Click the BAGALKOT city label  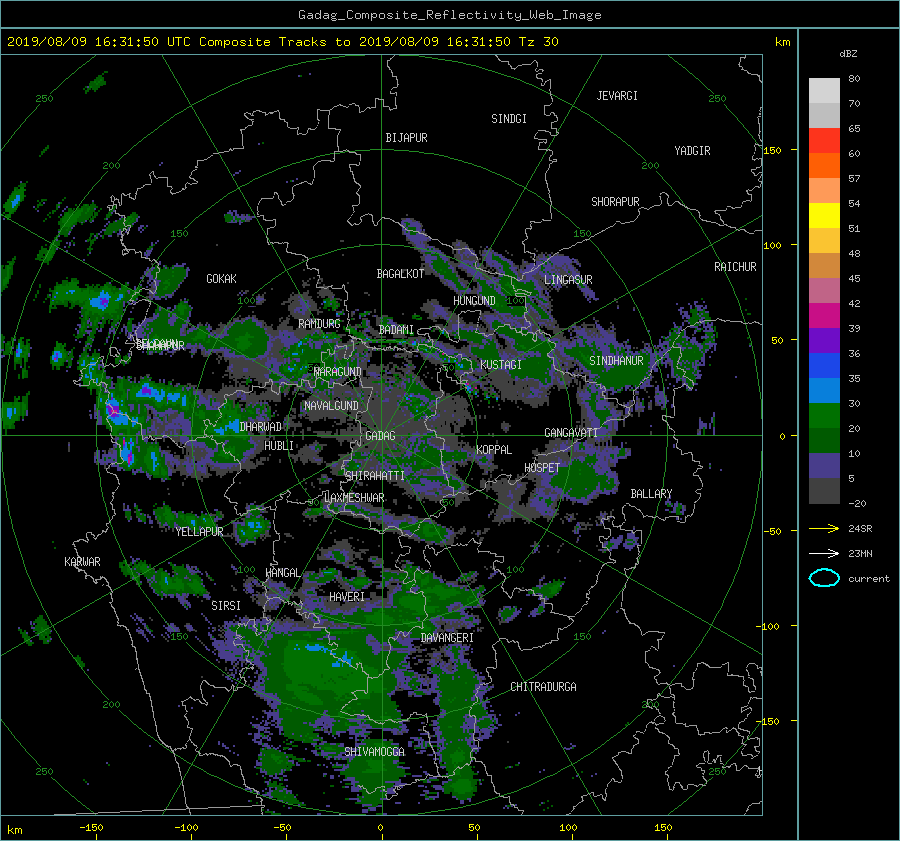pyautogui.click(x=400, y=274)
